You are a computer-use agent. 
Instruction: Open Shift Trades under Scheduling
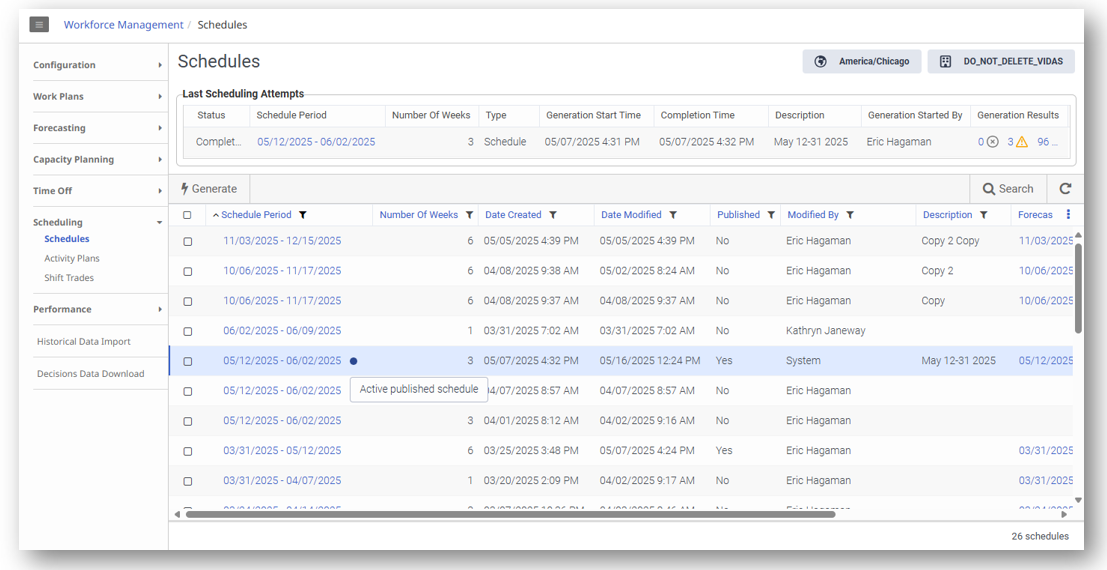[x=69, y=278]
